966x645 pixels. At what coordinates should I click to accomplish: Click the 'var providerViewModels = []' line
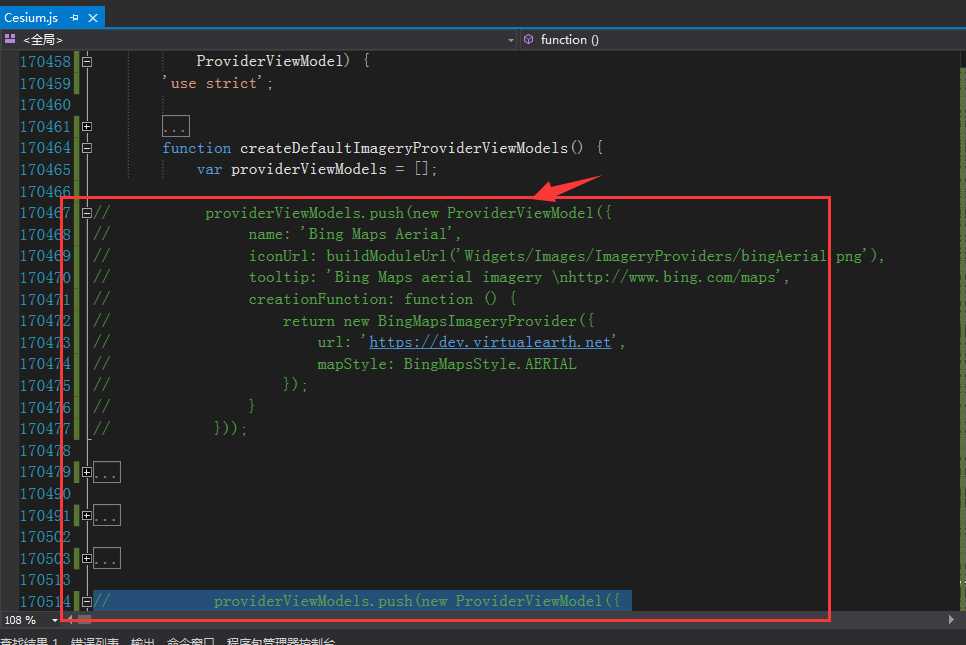317,169
